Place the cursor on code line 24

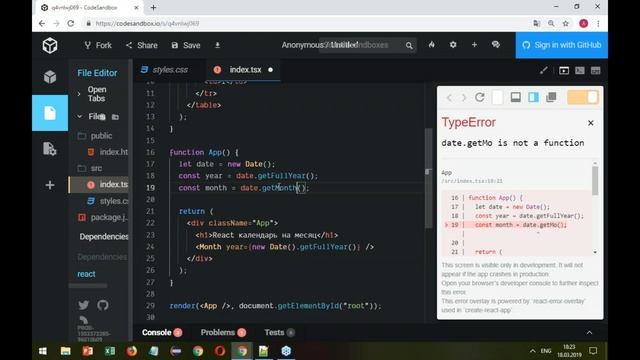point(284,247)
